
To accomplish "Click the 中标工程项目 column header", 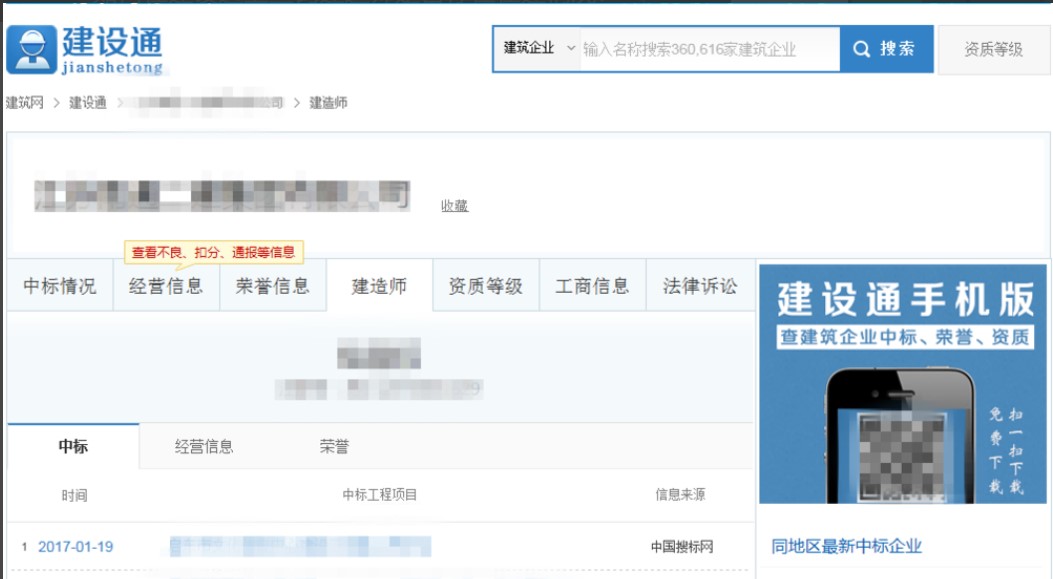I will (x=379, y=494).
